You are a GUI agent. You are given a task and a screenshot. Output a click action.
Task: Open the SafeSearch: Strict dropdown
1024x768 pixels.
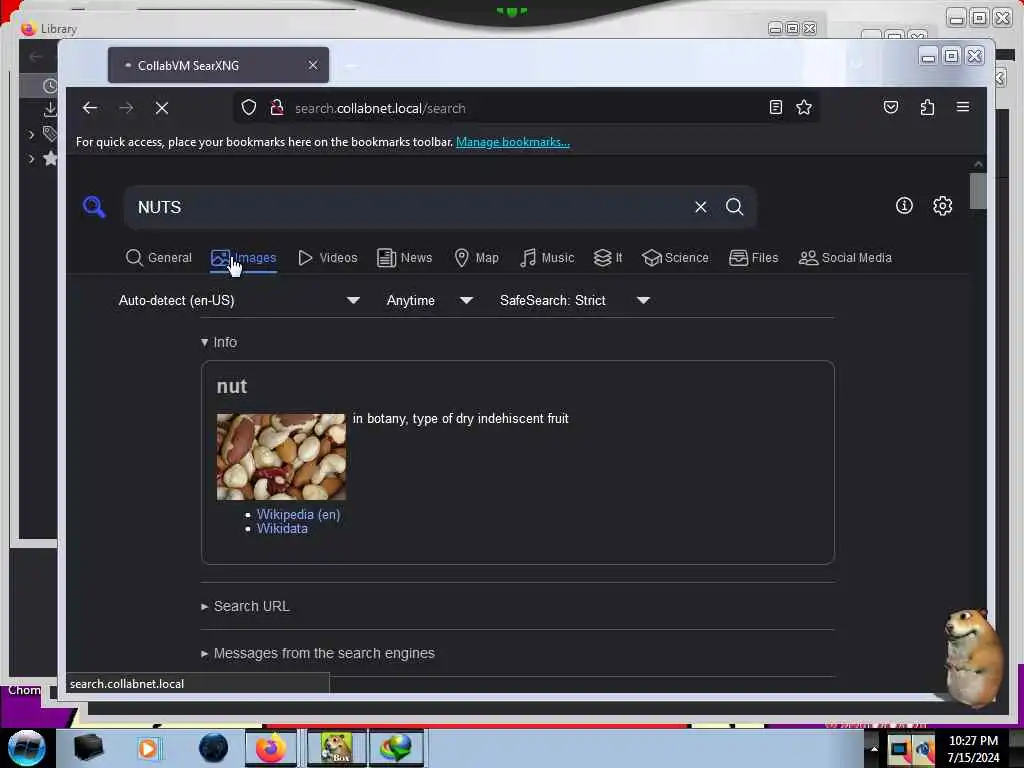574,300
